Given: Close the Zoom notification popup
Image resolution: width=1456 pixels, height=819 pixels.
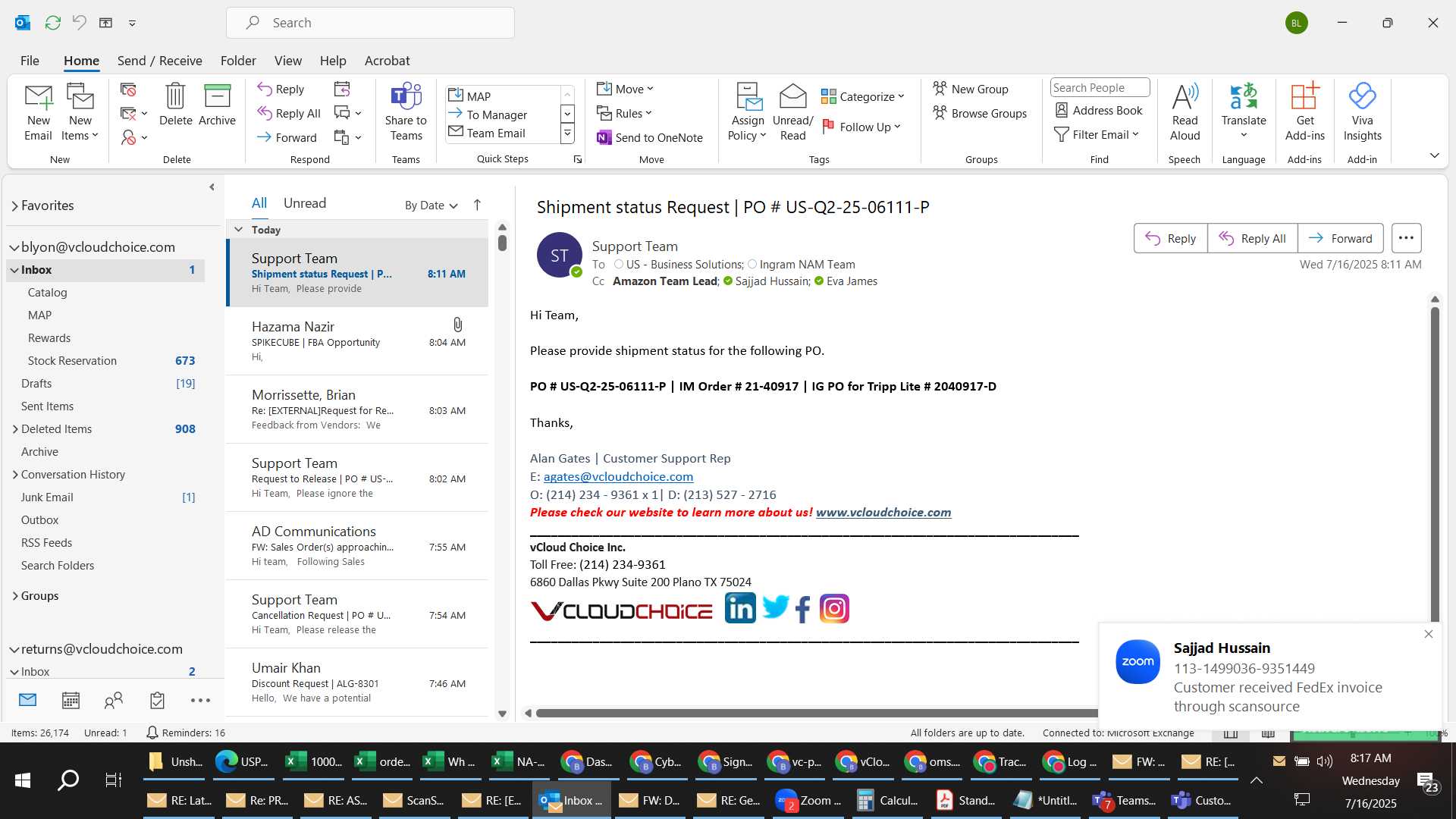Looking at the screenshot, I should pyautogui.click(x=1429, y=634).
